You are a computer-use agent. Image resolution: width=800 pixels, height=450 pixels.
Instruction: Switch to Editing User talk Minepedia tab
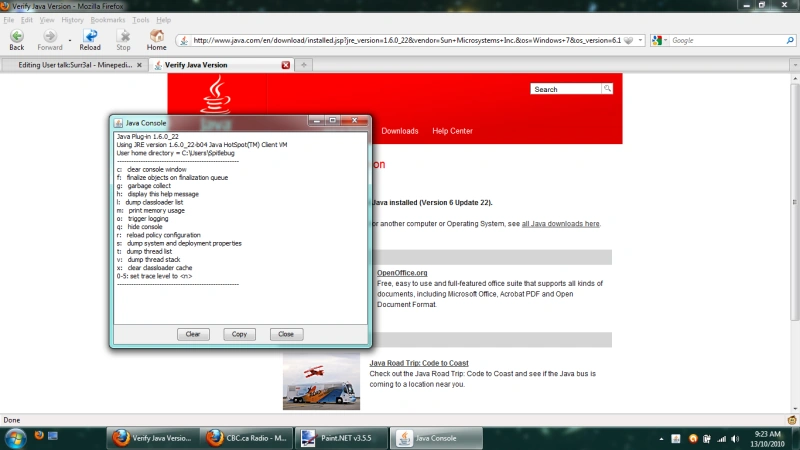(x=75, y=65)
